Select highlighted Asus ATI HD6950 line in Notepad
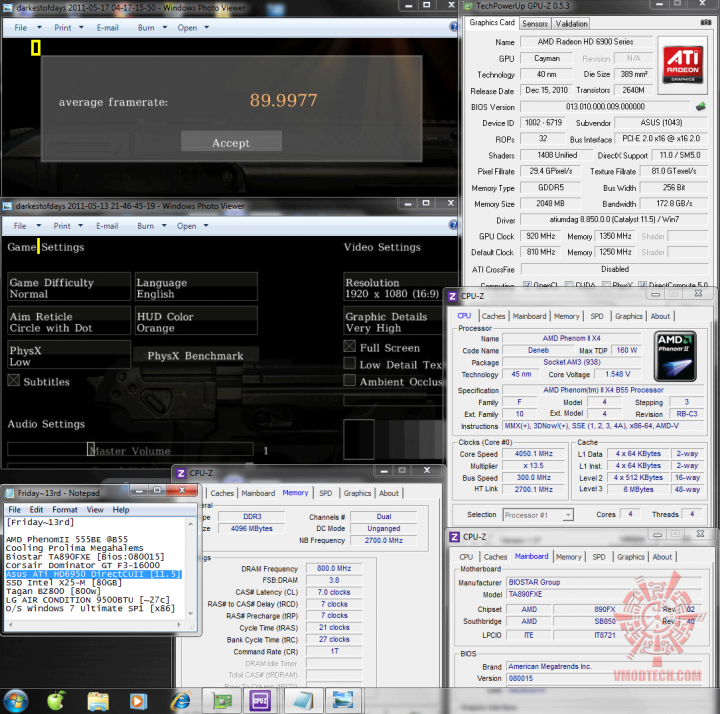720x714 pixels. (94, 574)
